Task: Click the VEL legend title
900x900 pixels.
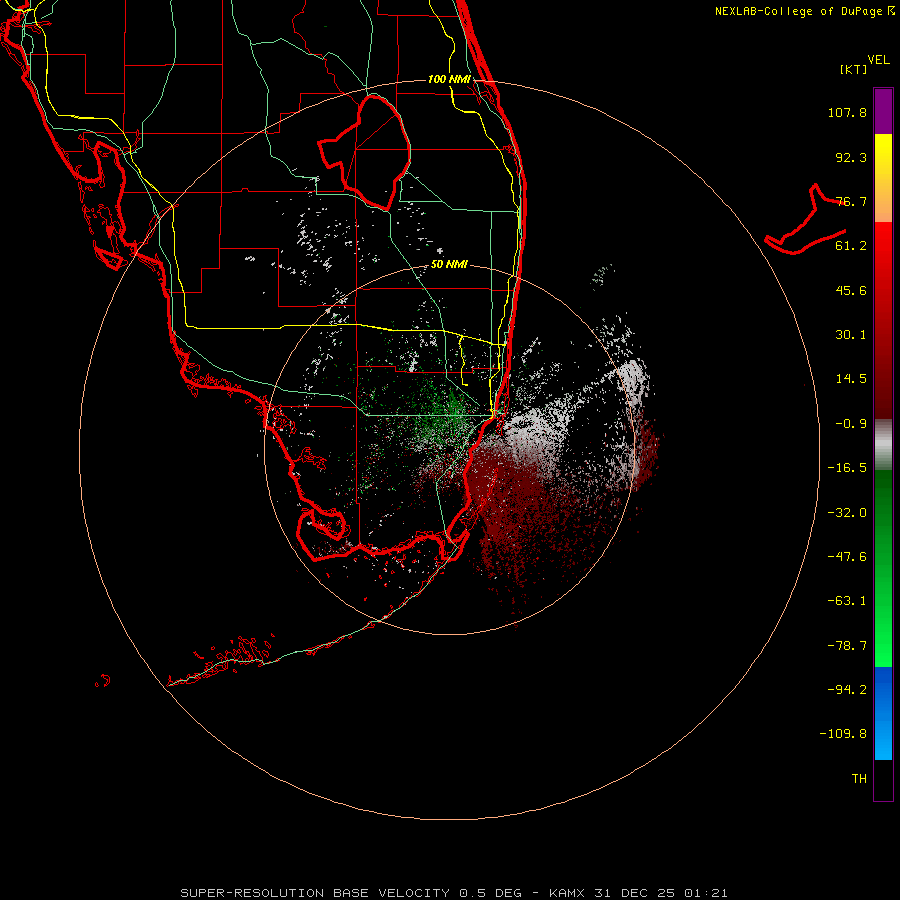Action: [x=878, y=60]
